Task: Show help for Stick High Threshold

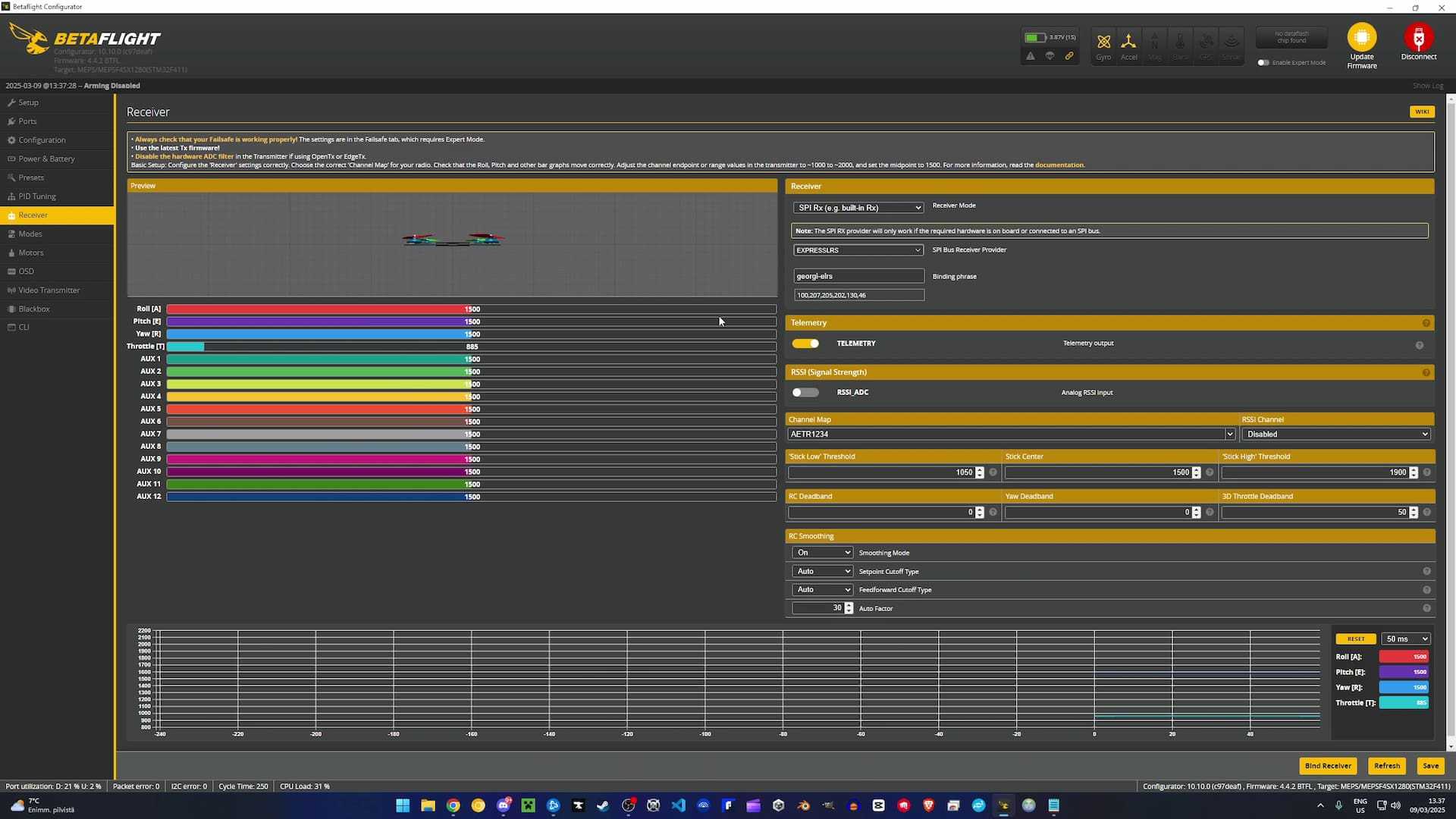Action: (1426, 472)
